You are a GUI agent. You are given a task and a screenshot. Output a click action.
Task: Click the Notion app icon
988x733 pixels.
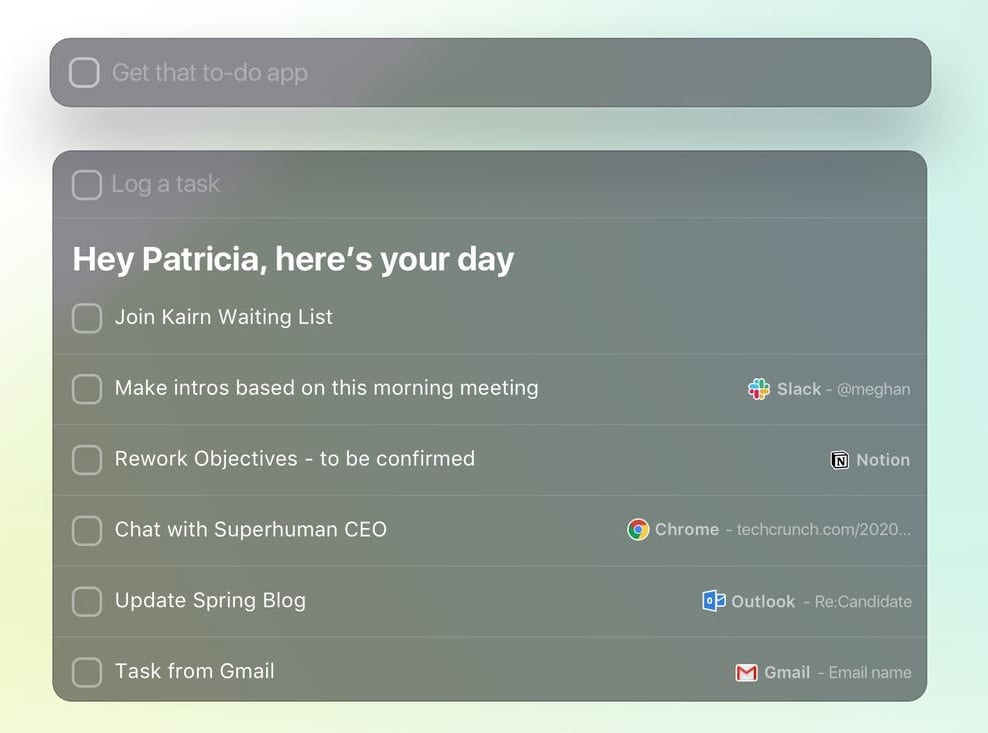(x=840, y=460)
